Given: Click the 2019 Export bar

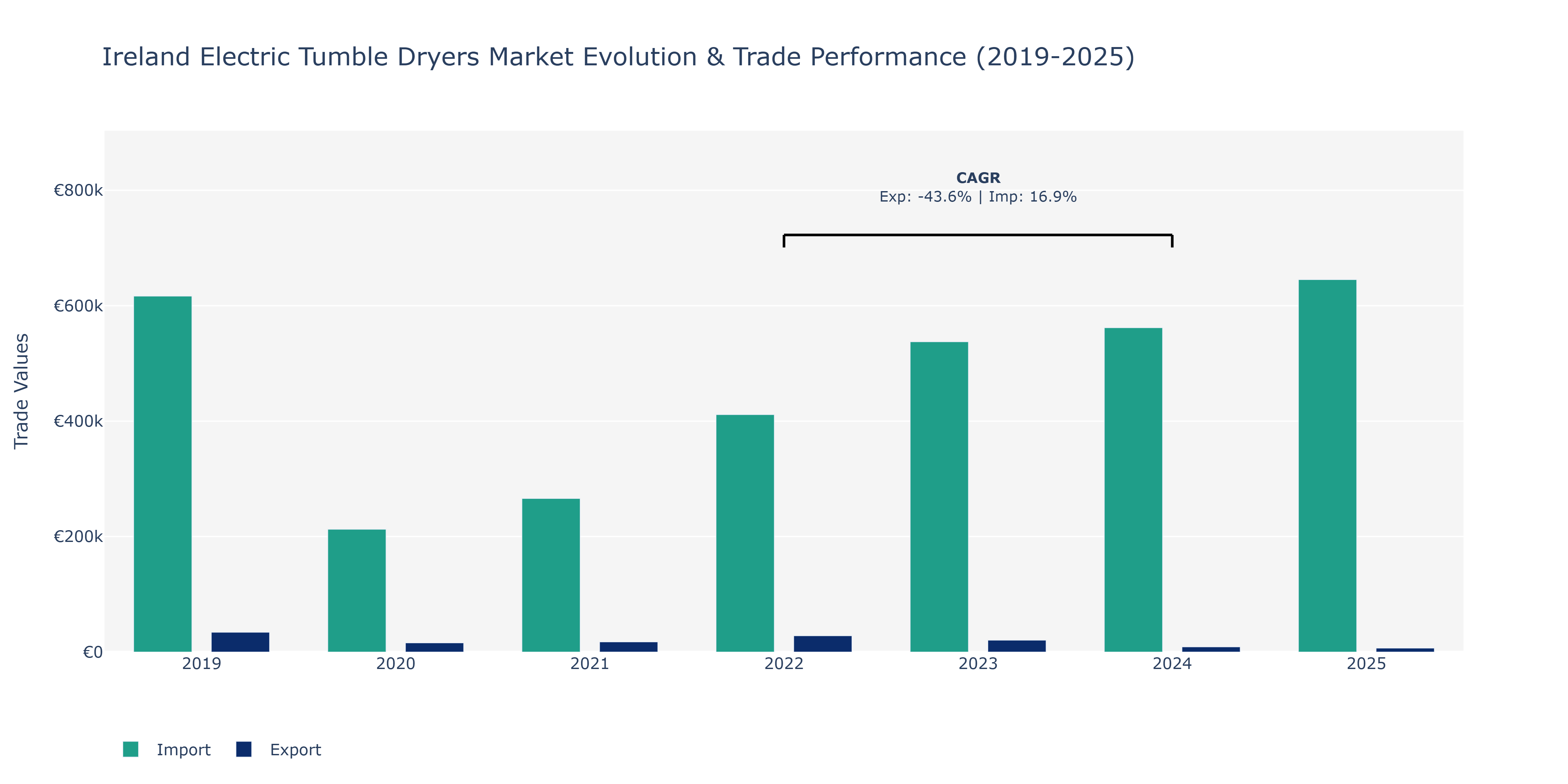Looking at the screenshot, I should (240, 642).
